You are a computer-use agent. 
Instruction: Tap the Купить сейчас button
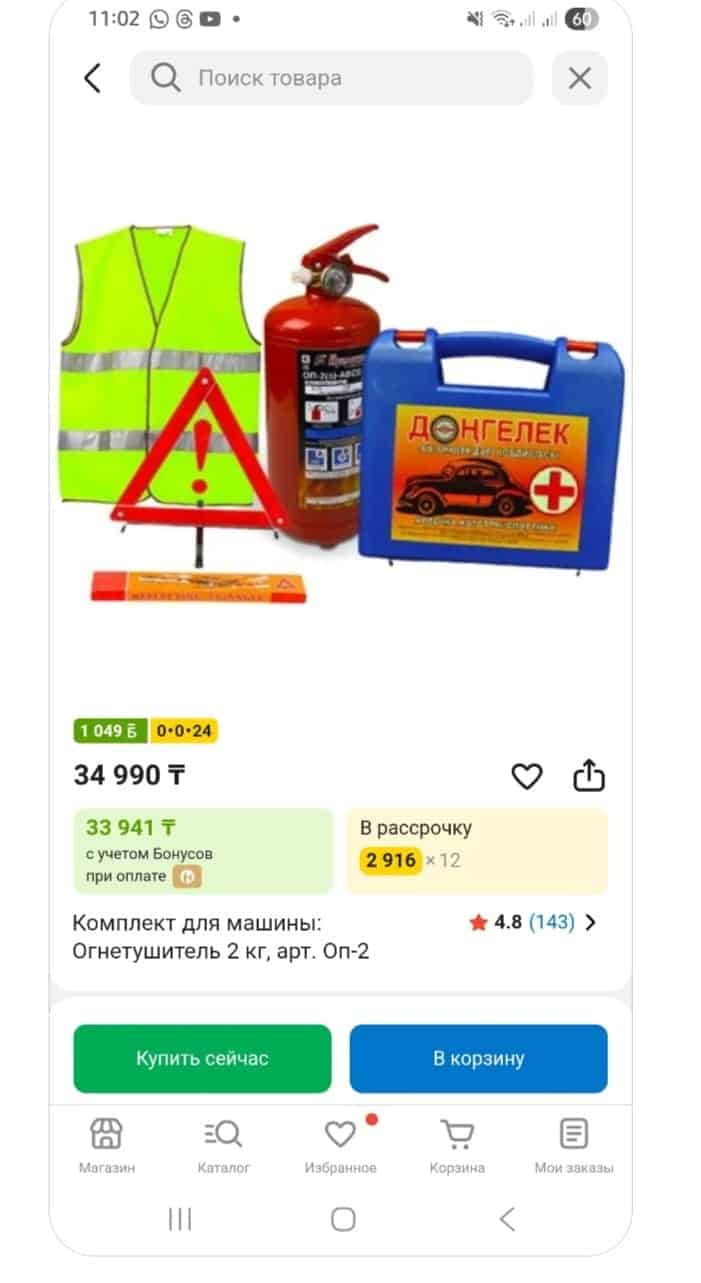[202, 1058]
